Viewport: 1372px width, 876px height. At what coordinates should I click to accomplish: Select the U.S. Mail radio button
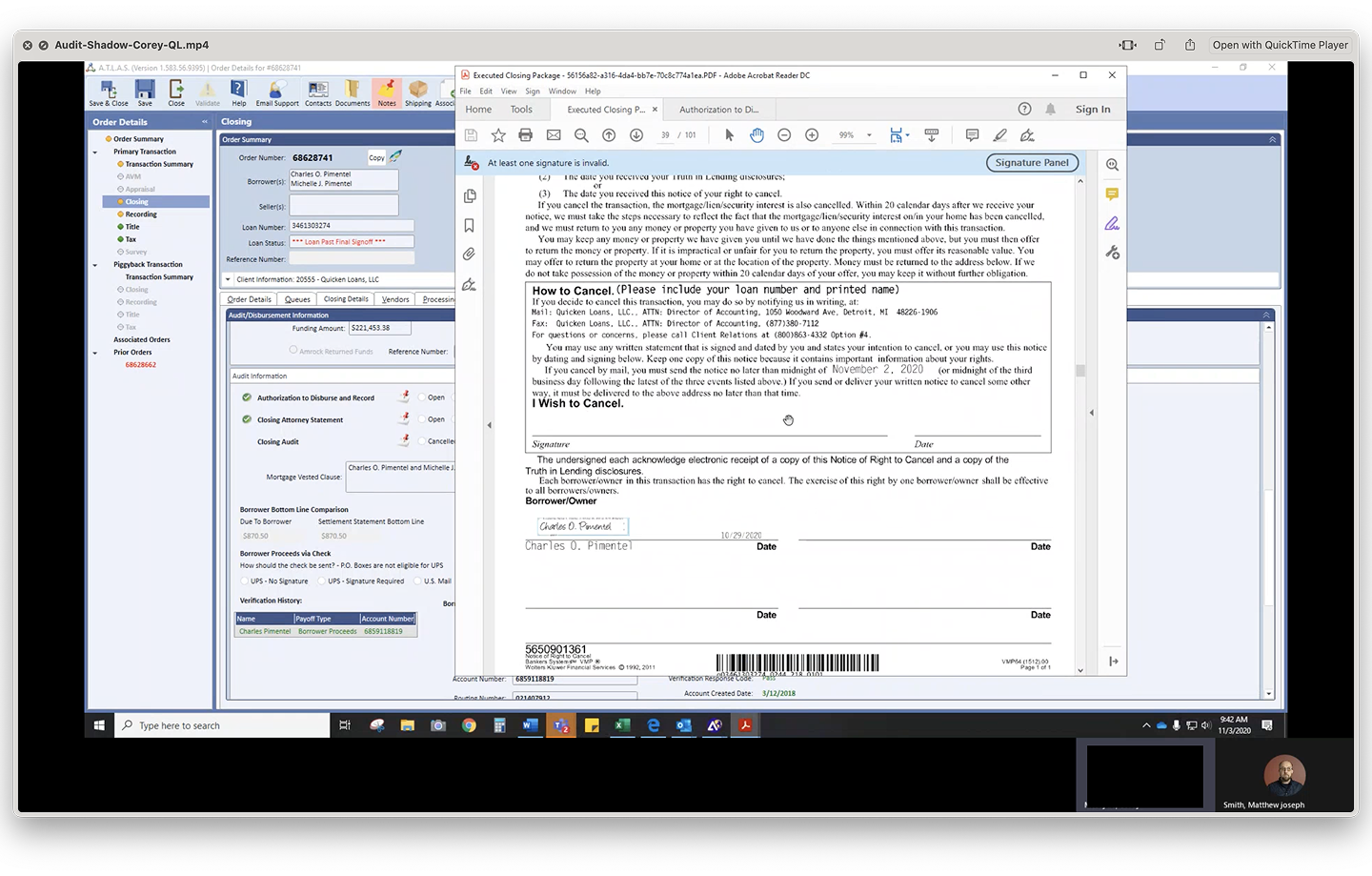418,581
